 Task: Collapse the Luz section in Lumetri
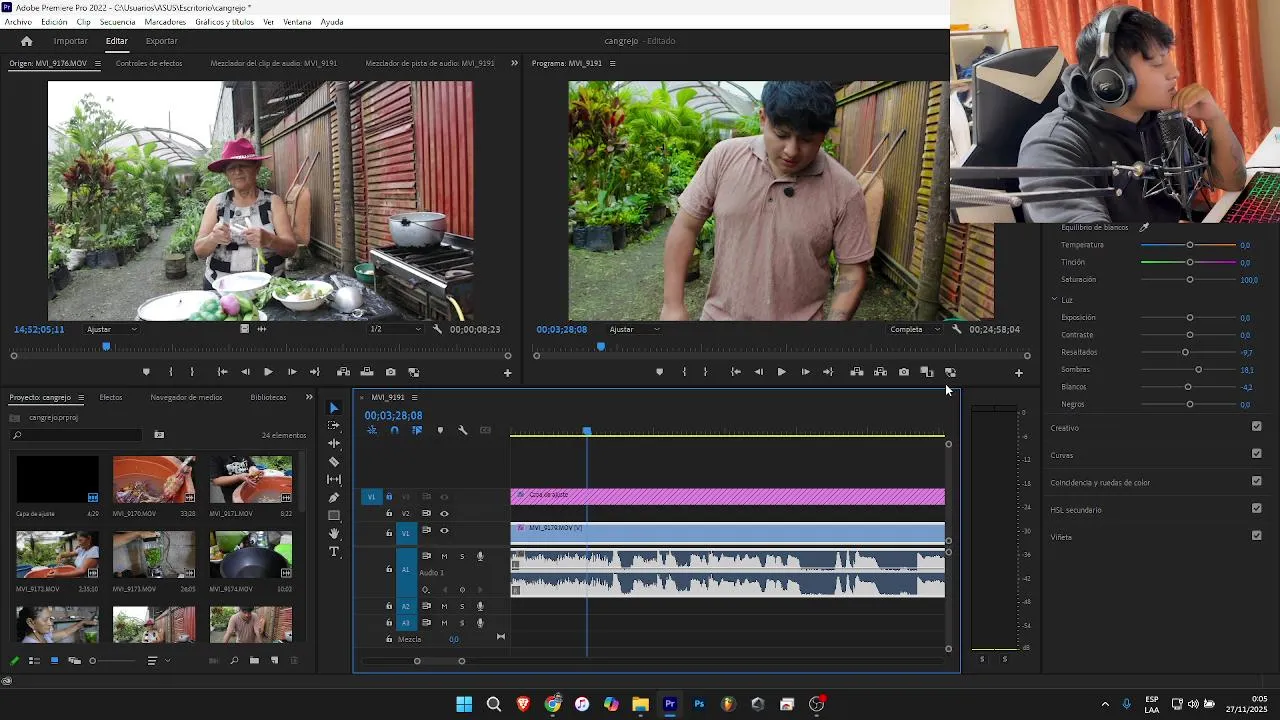(1054, 300)
